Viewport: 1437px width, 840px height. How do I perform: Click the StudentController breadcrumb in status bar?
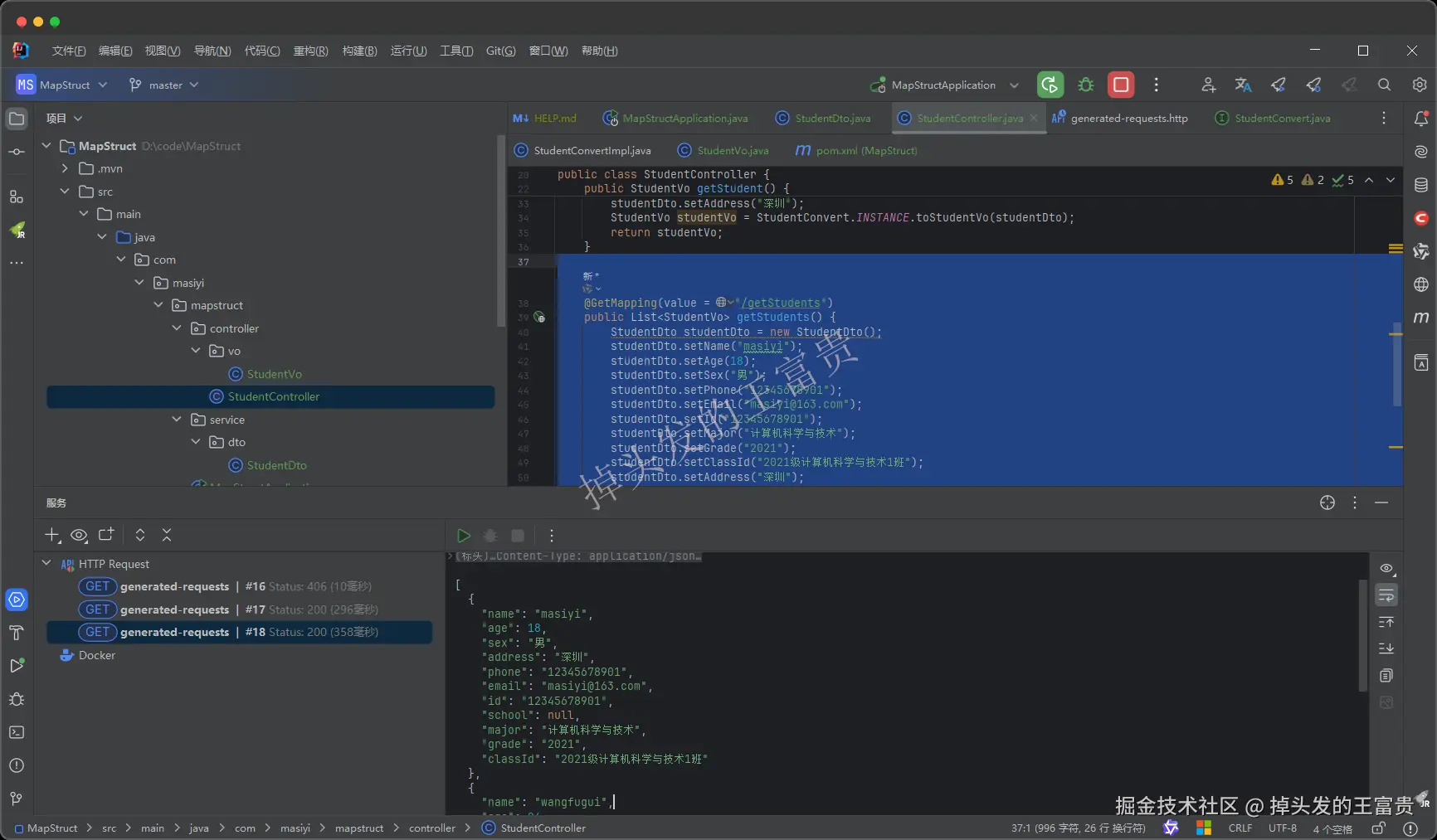[x=534, y=828]
